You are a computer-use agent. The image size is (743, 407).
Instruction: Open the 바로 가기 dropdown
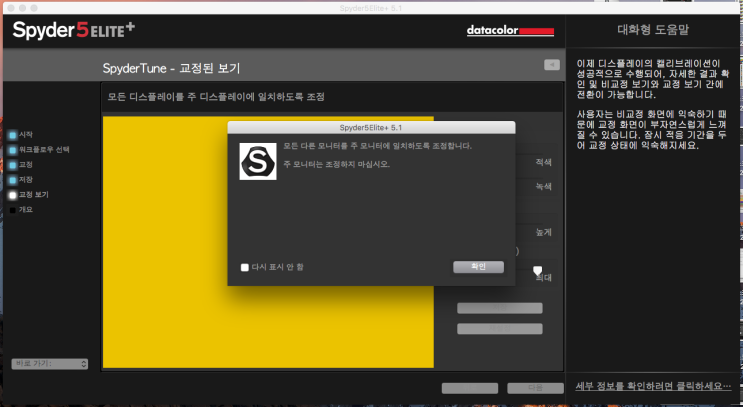tap(50, 364)
